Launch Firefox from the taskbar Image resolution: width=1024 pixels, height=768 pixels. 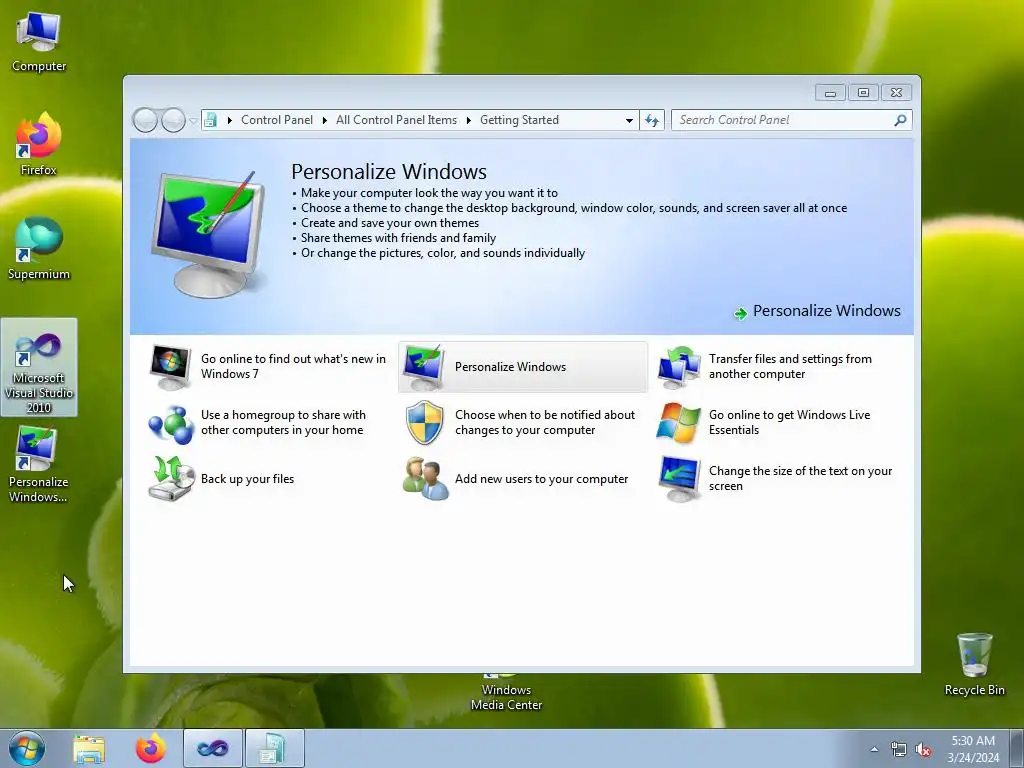(150, 748)
